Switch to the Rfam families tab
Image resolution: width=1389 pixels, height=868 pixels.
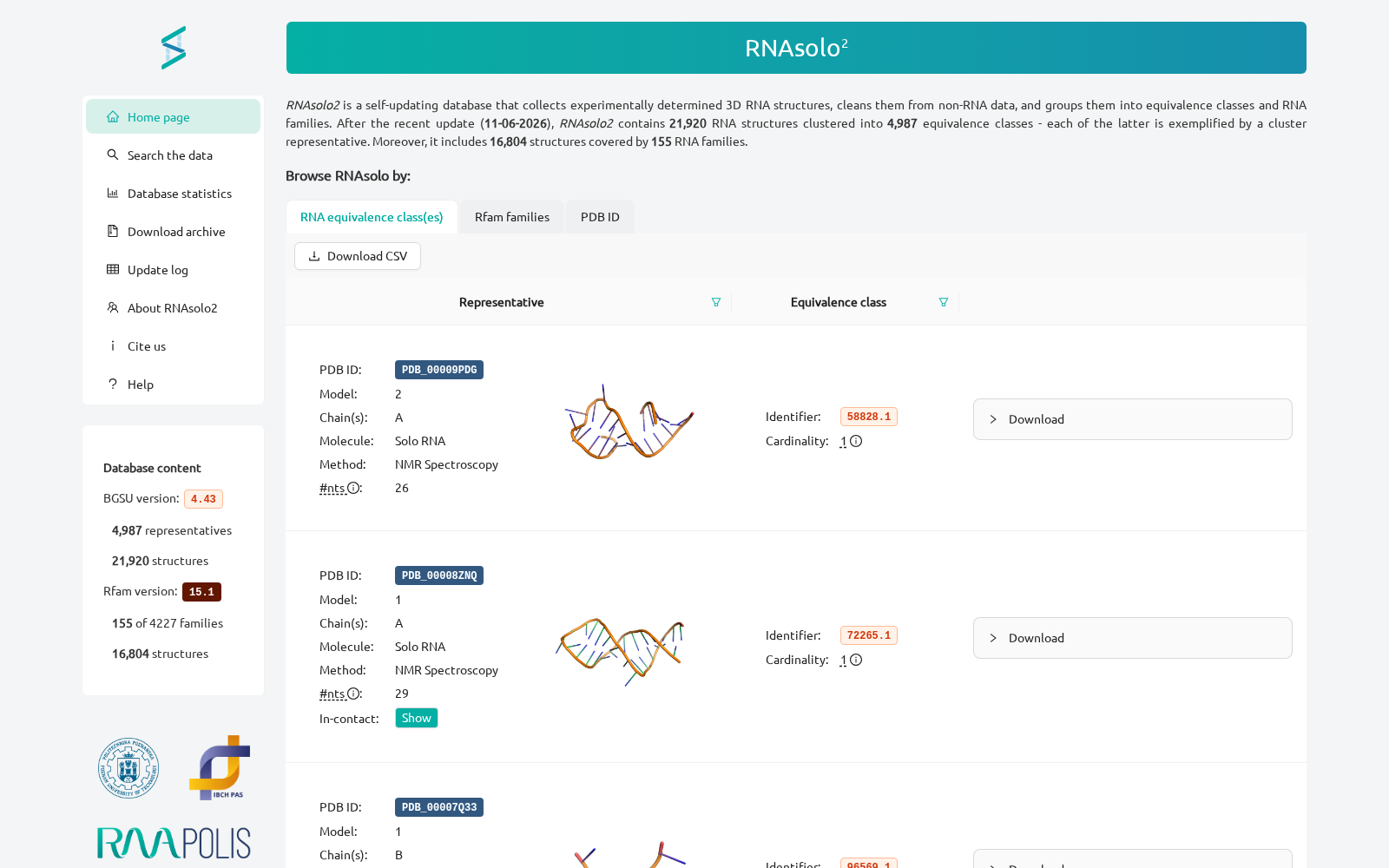(x=512, y=217)
